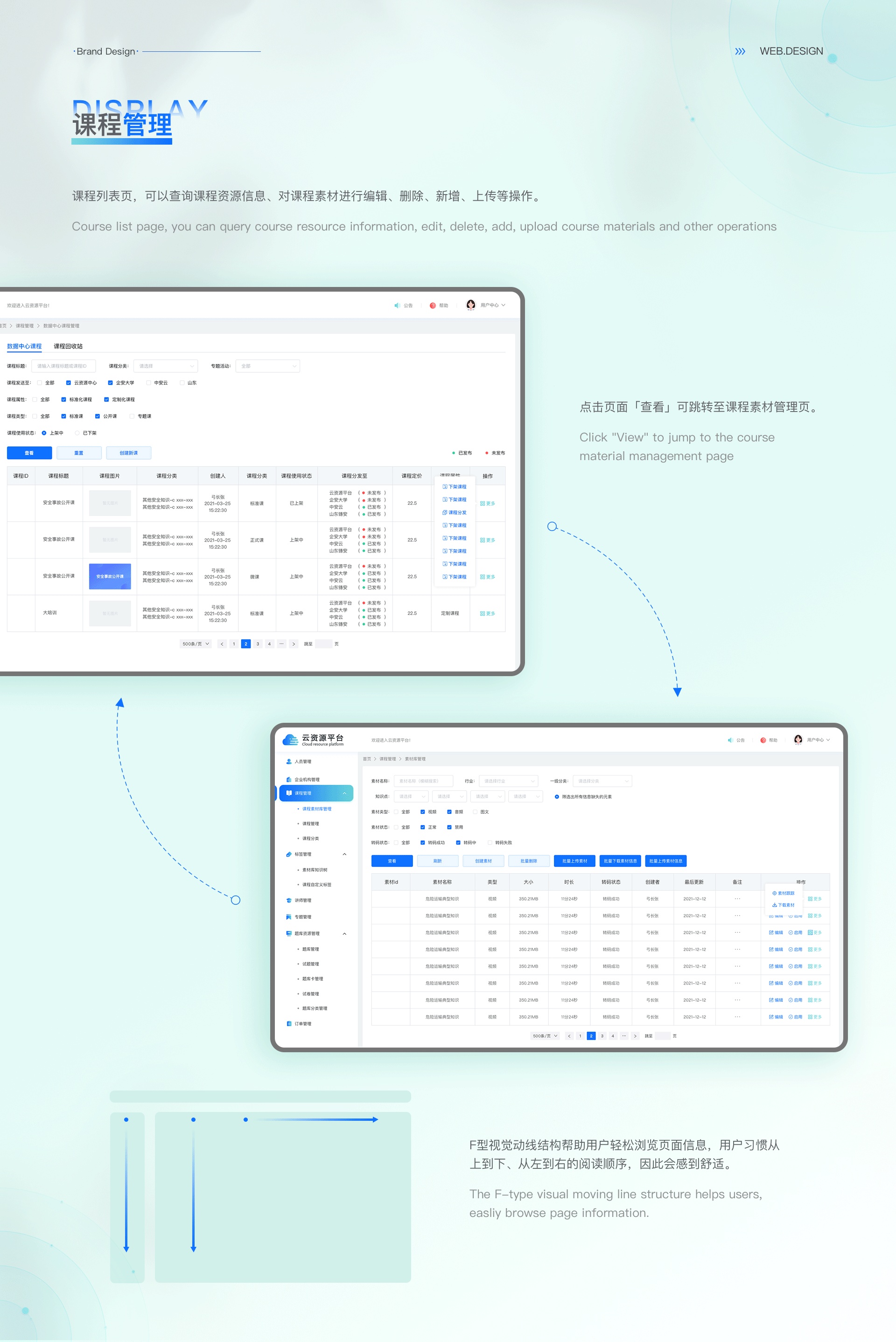Open 讲师管理 via its graduation cap icon

(x=288, y=901)
